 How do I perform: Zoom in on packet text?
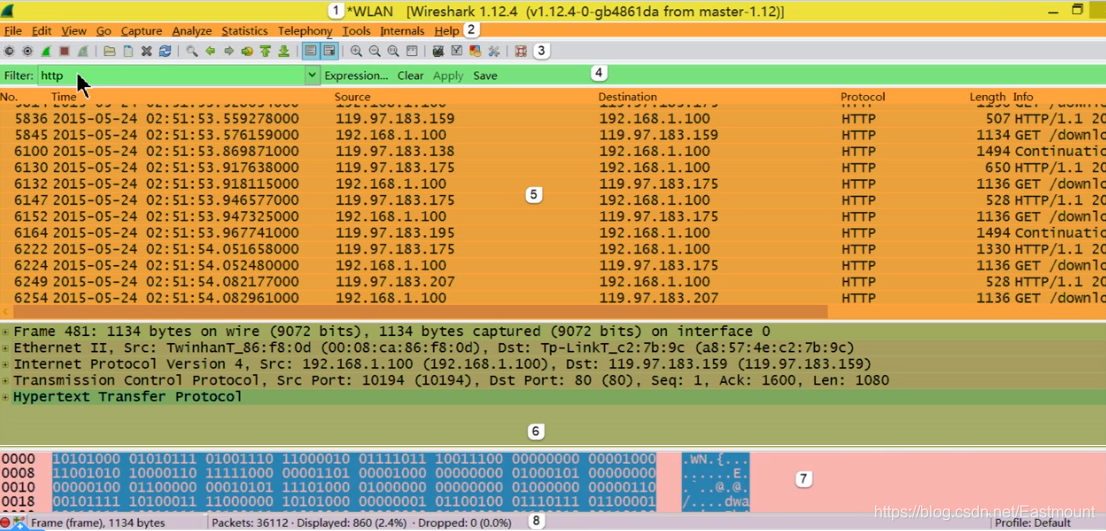point(356,51)
